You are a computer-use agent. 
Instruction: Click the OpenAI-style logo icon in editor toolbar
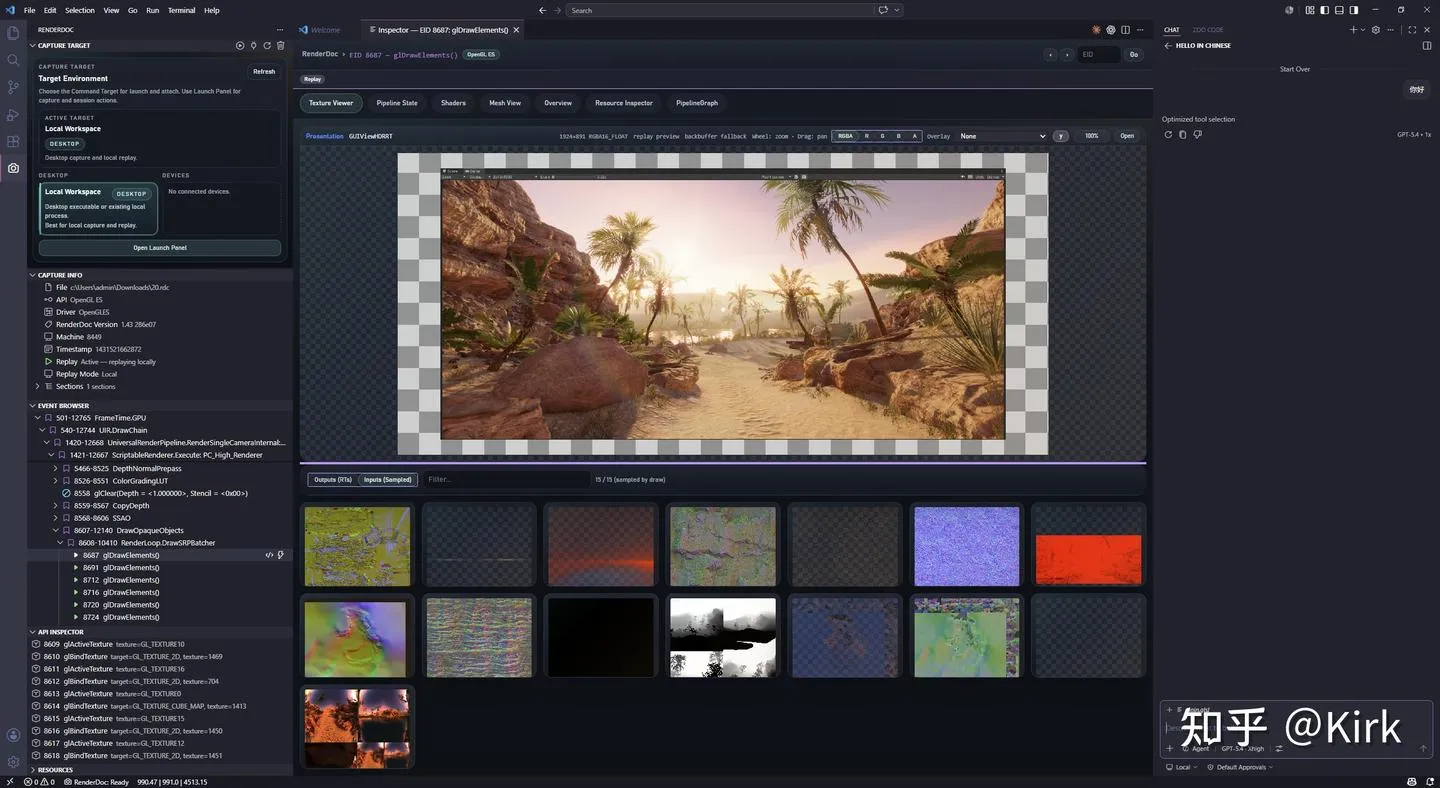click(1111, 30)
